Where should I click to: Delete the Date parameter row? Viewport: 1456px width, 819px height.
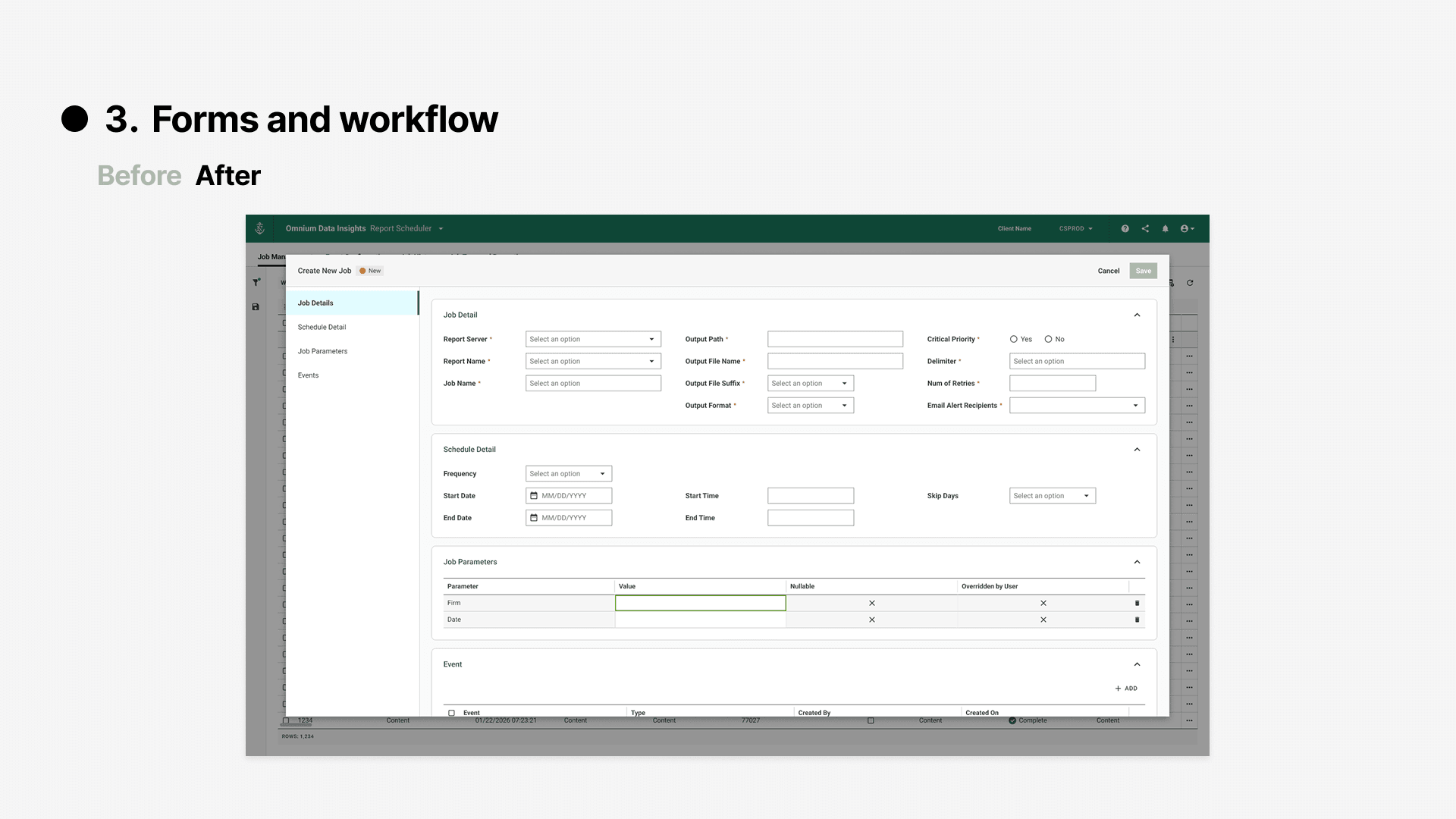coord(1137,620)
